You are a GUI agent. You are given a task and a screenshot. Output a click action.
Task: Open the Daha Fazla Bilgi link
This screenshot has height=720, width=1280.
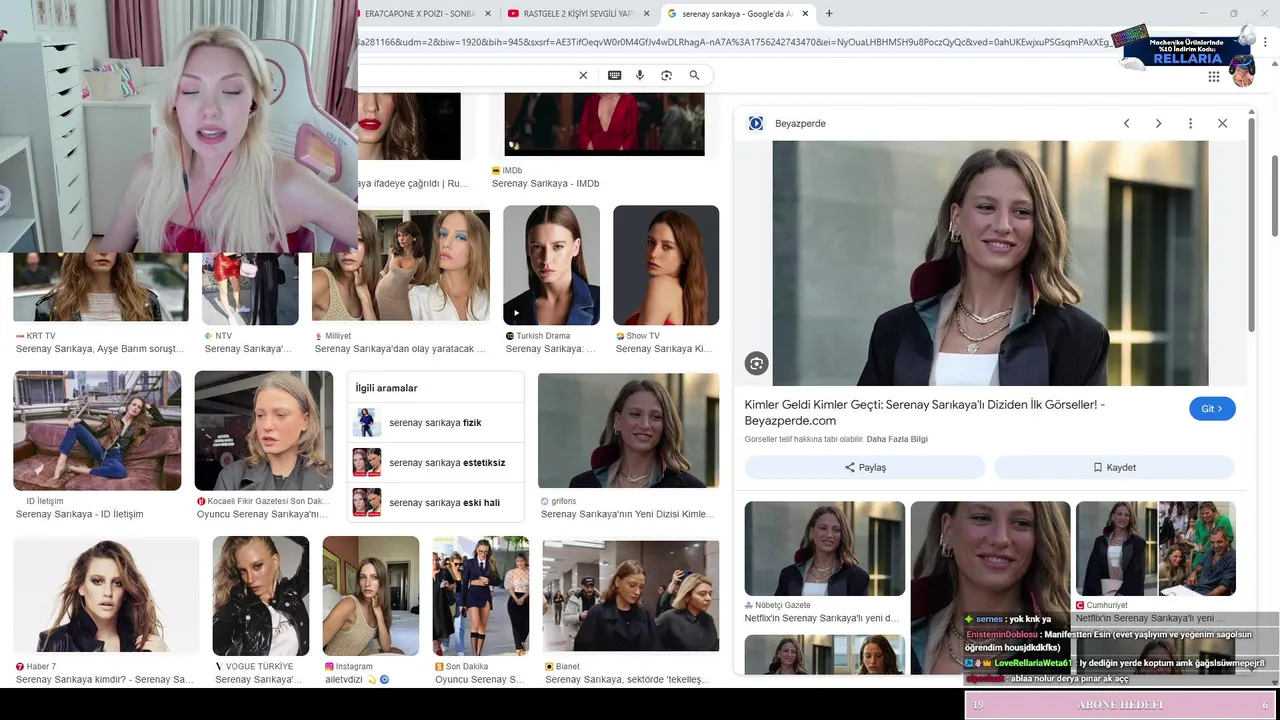tap(897, 439)
